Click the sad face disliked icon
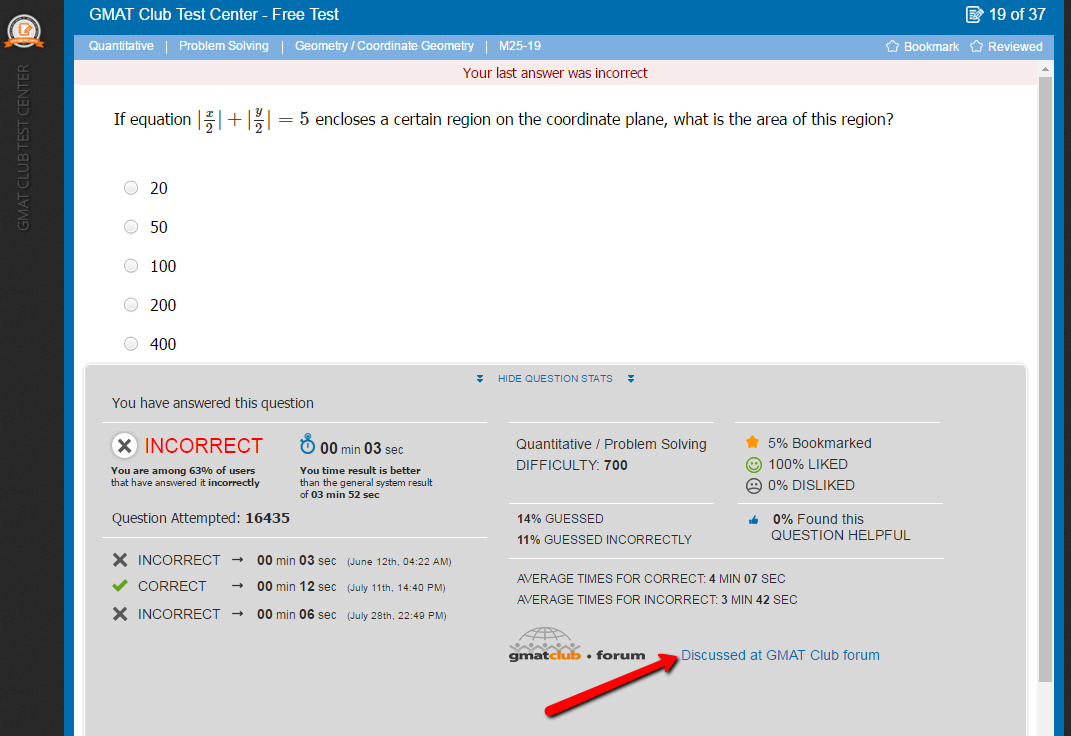1071x736 pixels. [x=753, y=486]
